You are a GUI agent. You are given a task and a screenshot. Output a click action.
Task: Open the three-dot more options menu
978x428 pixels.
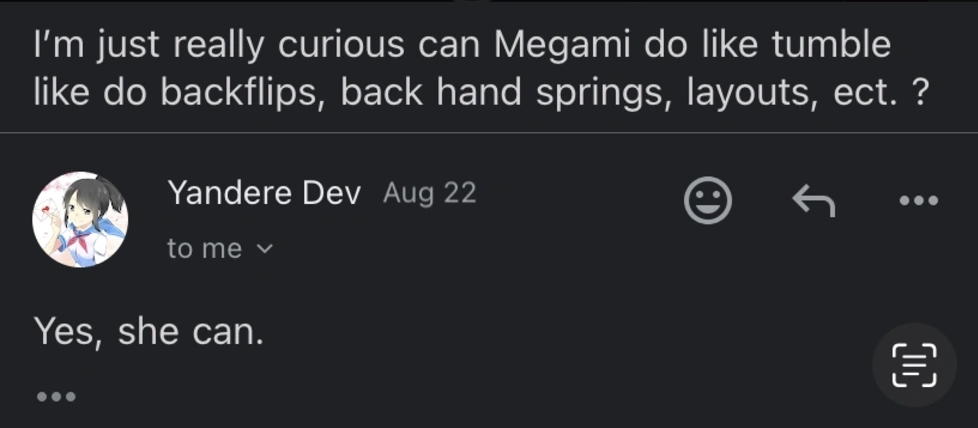click(x=918, y=201)
